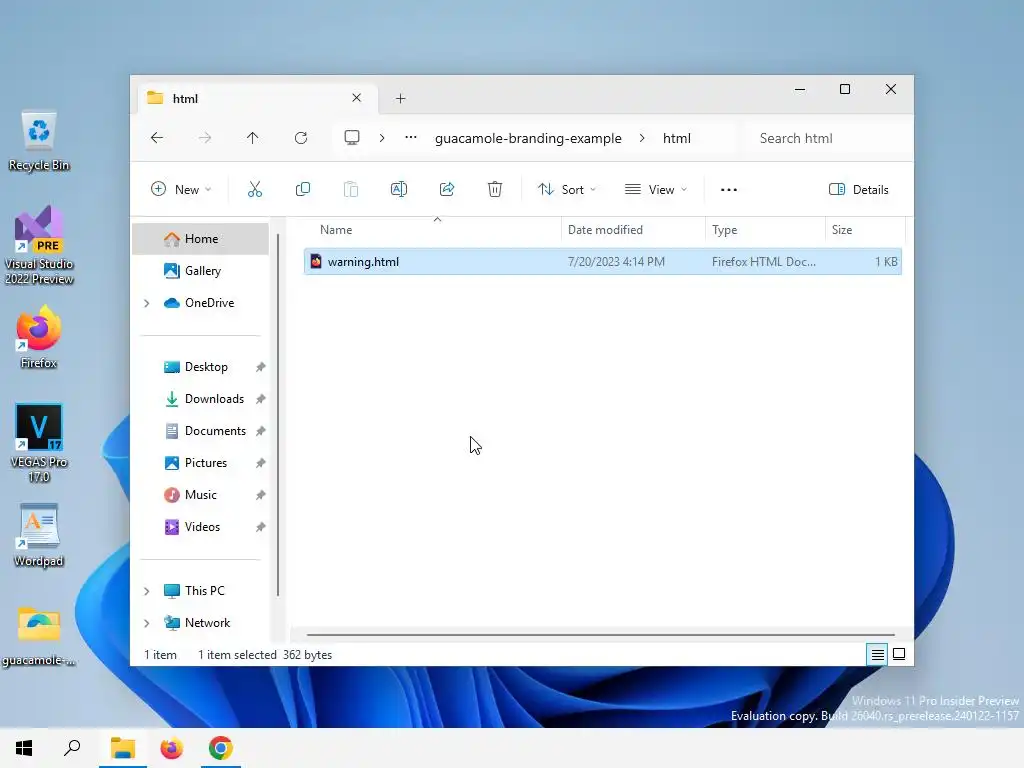Unpin Downloads using its pin icon
This screenshot has width=1024, height=768.
click(x=261, y=399)
